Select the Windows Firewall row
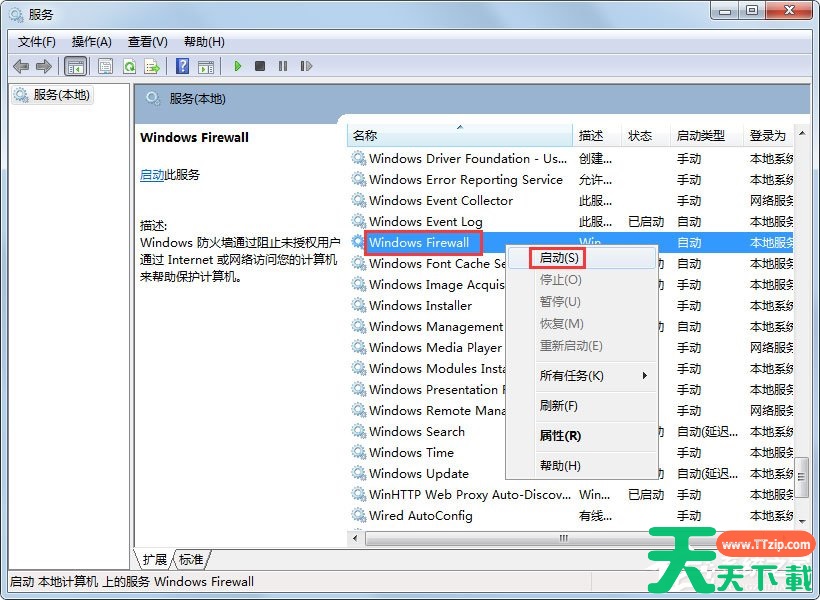Screen dimensions: 820x600 coord(572,243)
